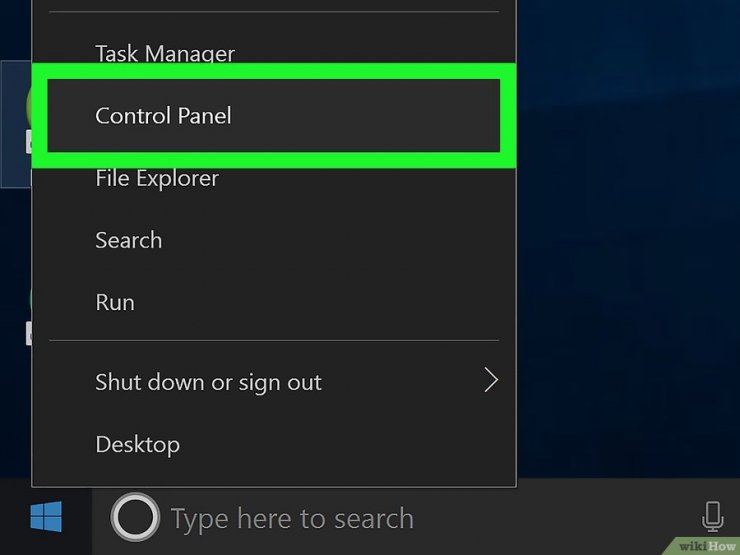The height and width of the screenshot is (555, 740).
Task: Select the Desktop menu entry
Action: [137, 444]
